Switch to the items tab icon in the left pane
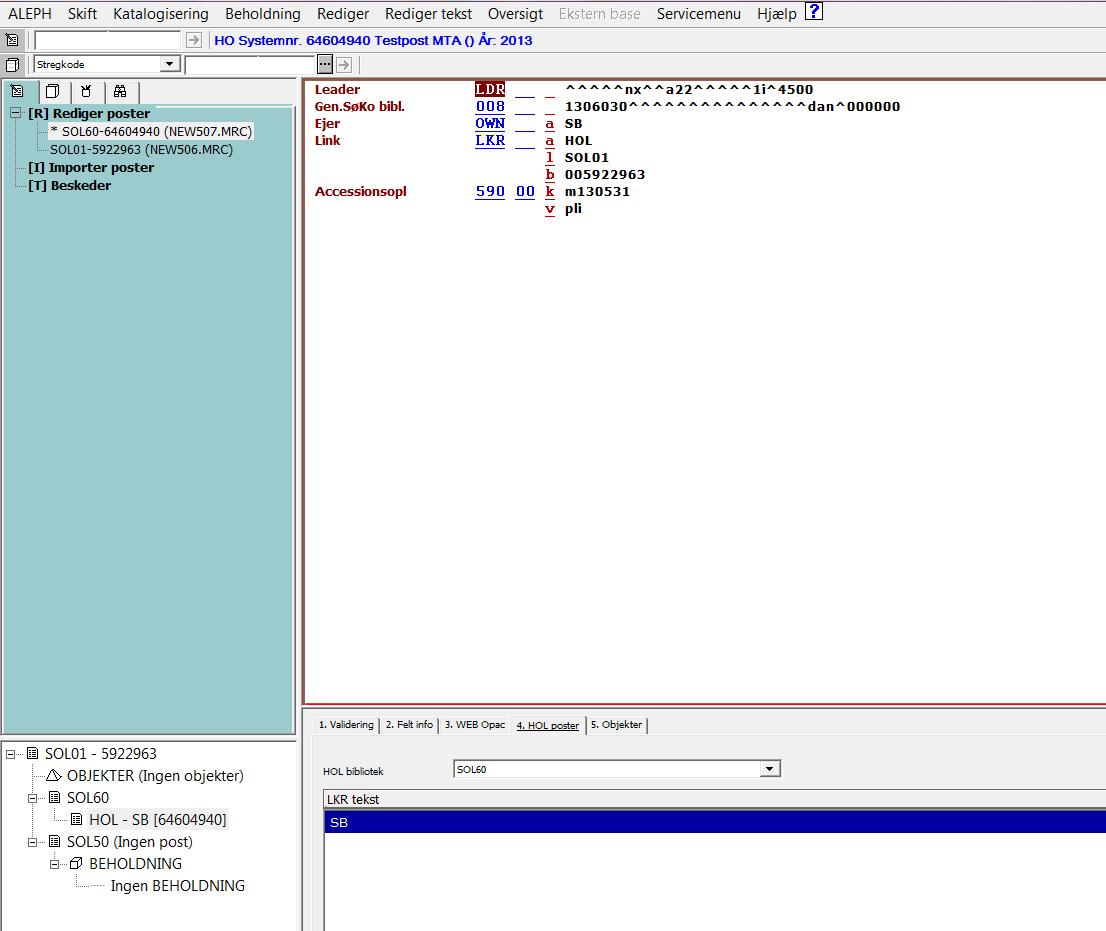The width and height of the screenshot is (1106, 931). point(52,91)
